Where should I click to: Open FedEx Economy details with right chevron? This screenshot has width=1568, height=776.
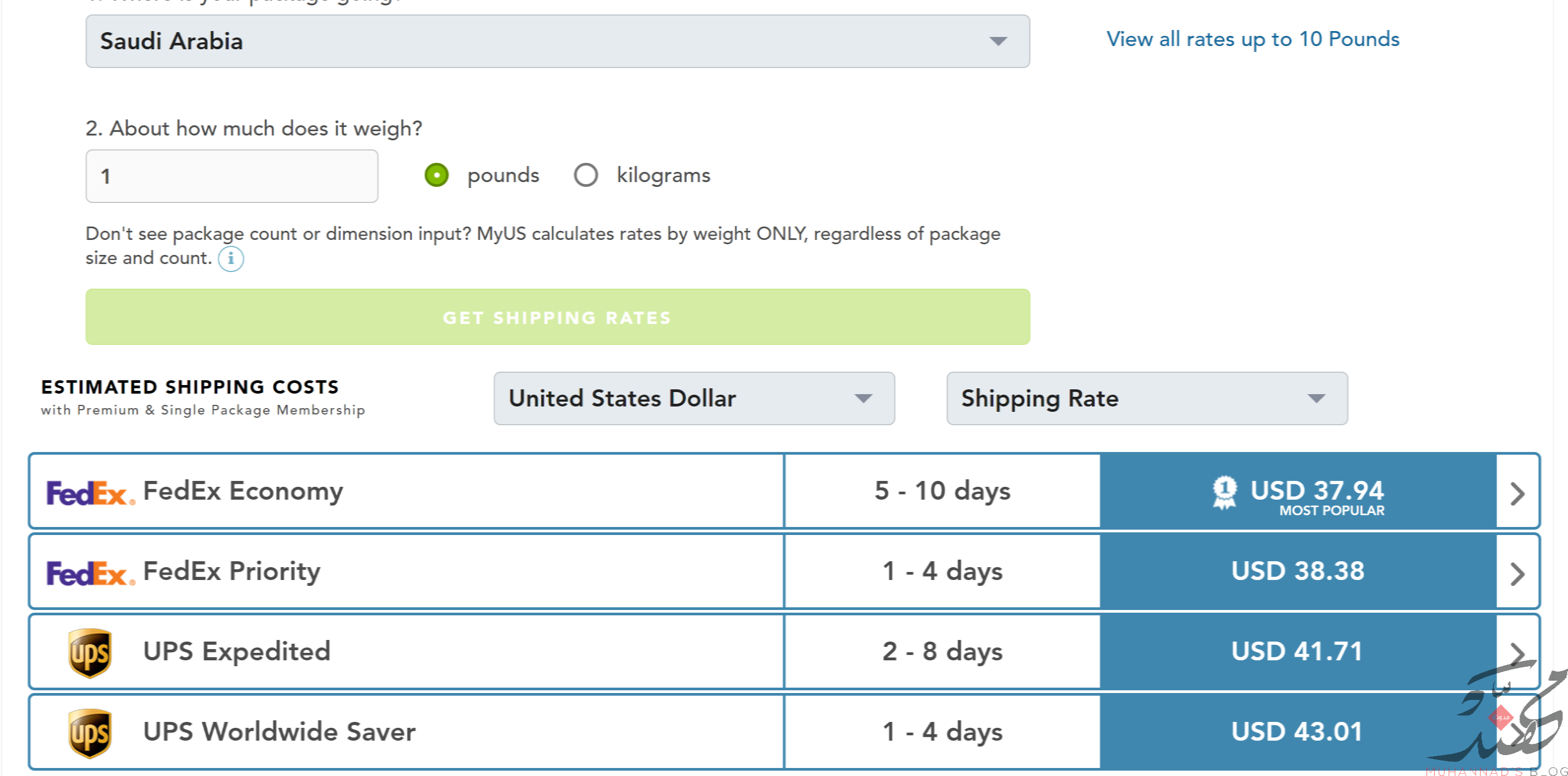1518,493
